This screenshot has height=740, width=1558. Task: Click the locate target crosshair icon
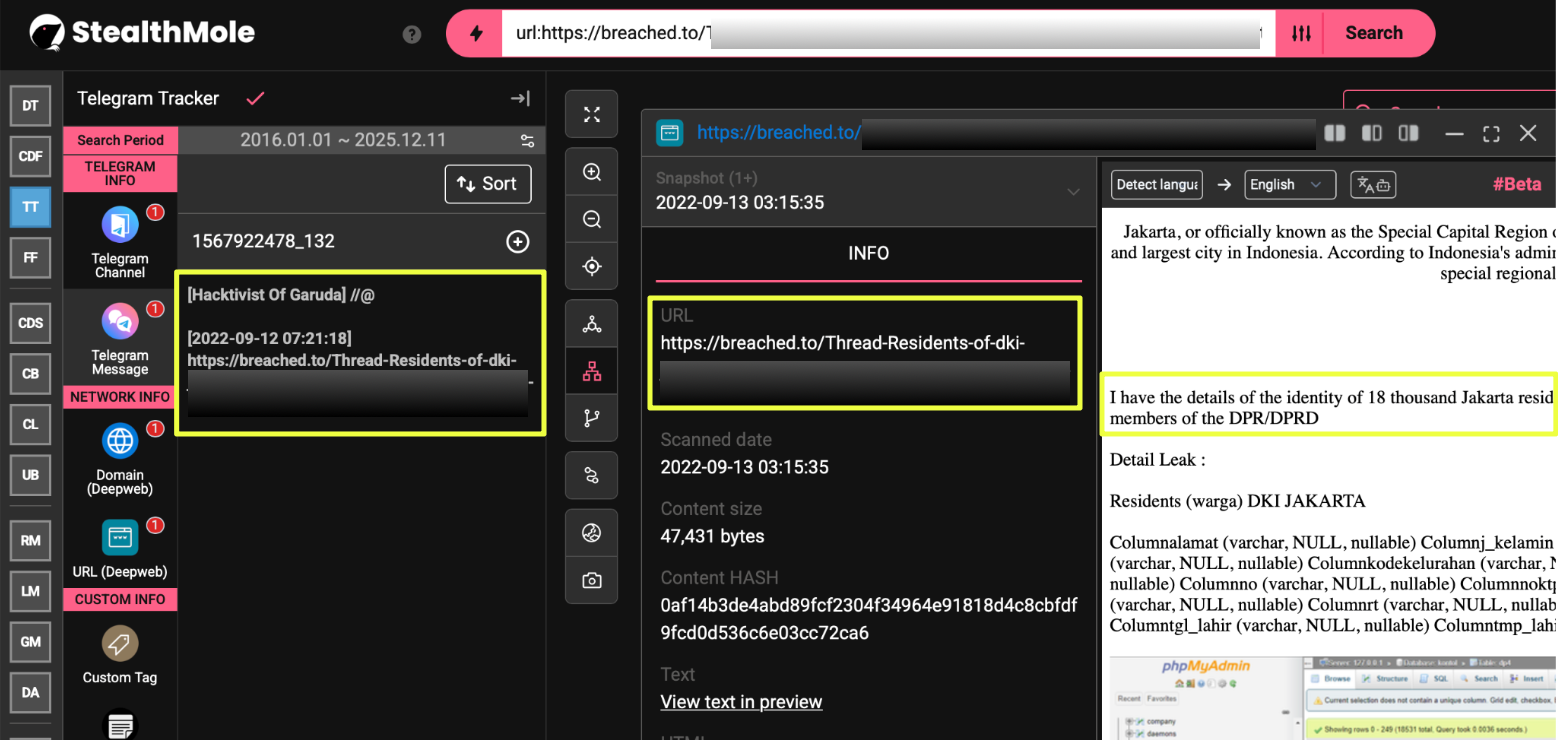coord(592,266)
